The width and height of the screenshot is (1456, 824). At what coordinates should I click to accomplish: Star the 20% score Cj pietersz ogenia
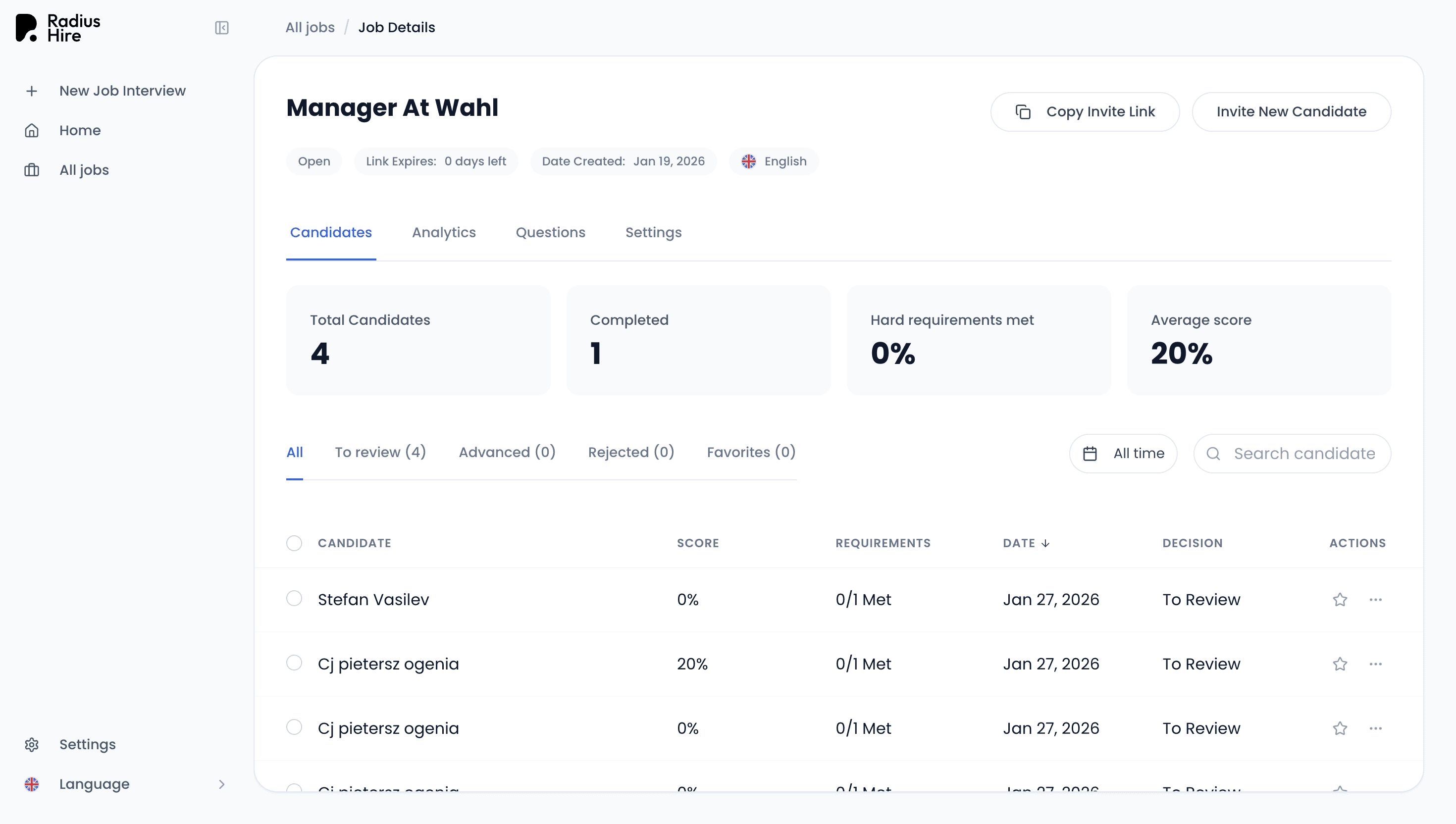(1340, 664)
